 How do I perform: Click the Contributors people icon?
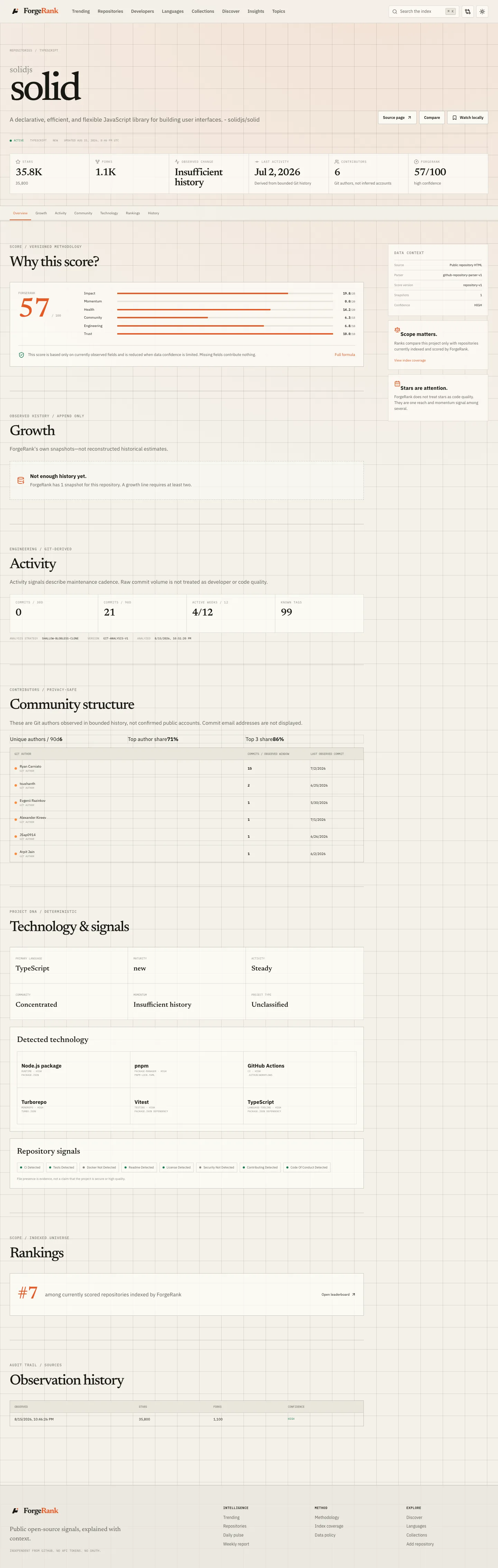pyautogui.click(x=336, y=162)
